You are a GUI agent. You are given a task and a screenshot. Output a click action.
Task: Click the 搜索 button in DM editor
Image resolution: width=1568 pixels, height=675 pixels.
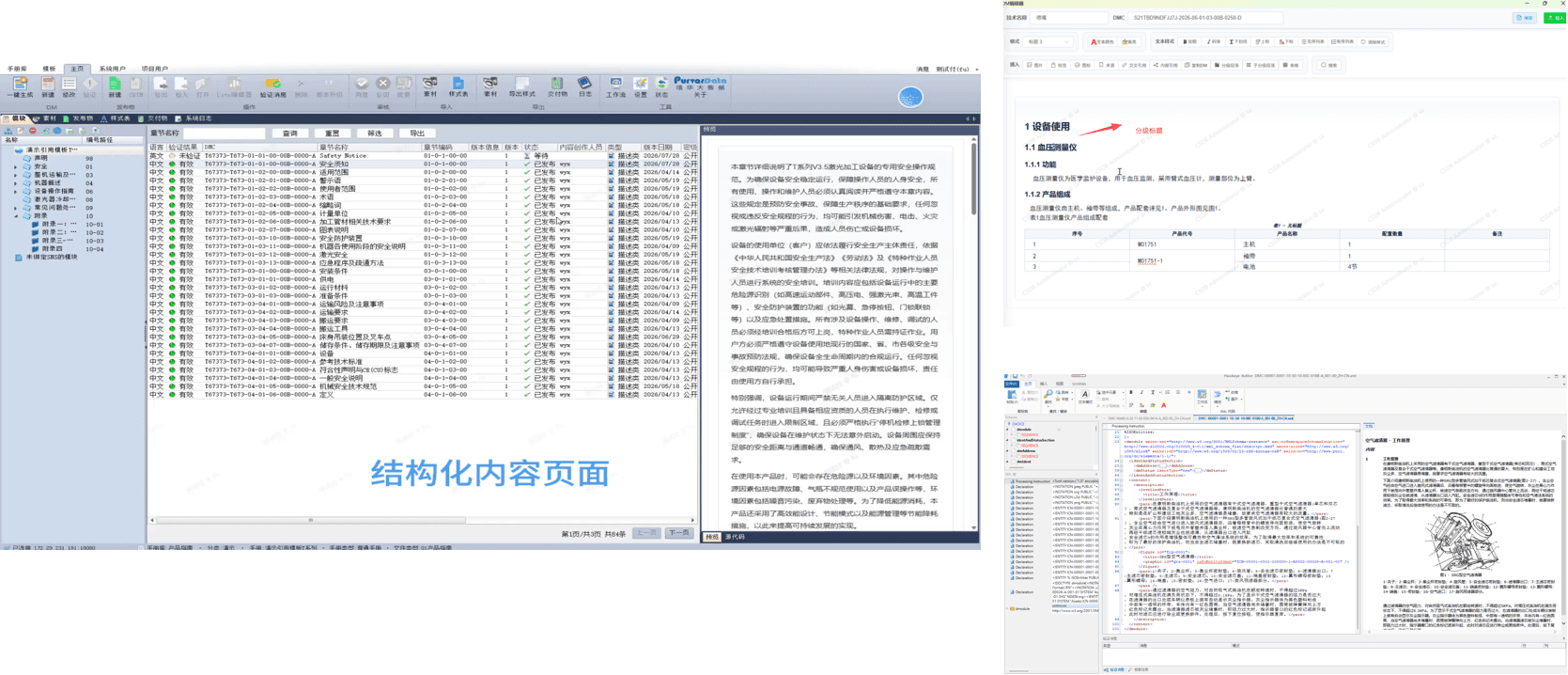click(x=1327, y=65)
